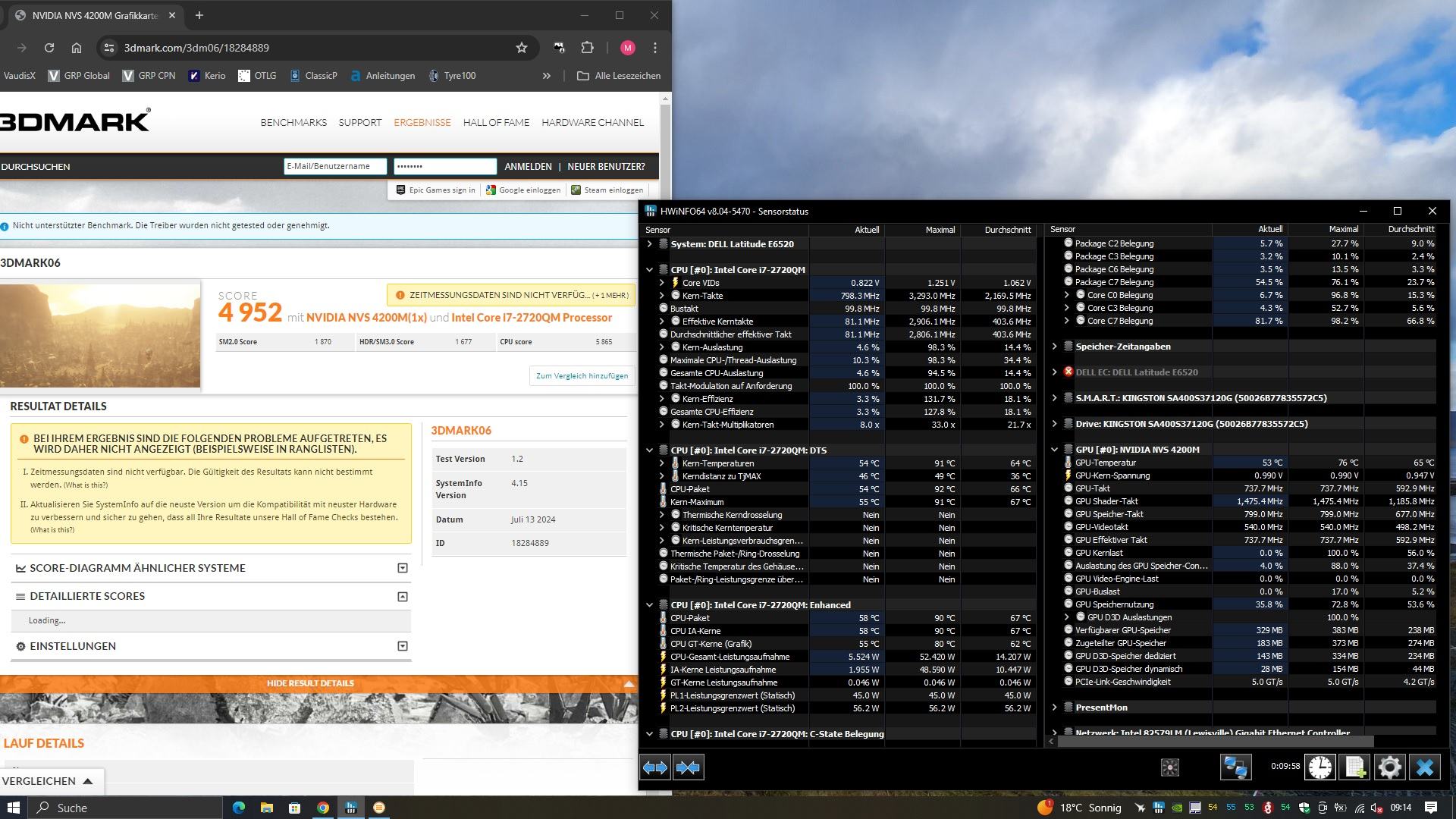This screenshot has height=819, width=1456.
Task: Open new Chrome tab with plus
Action: [x=199, y=15]
